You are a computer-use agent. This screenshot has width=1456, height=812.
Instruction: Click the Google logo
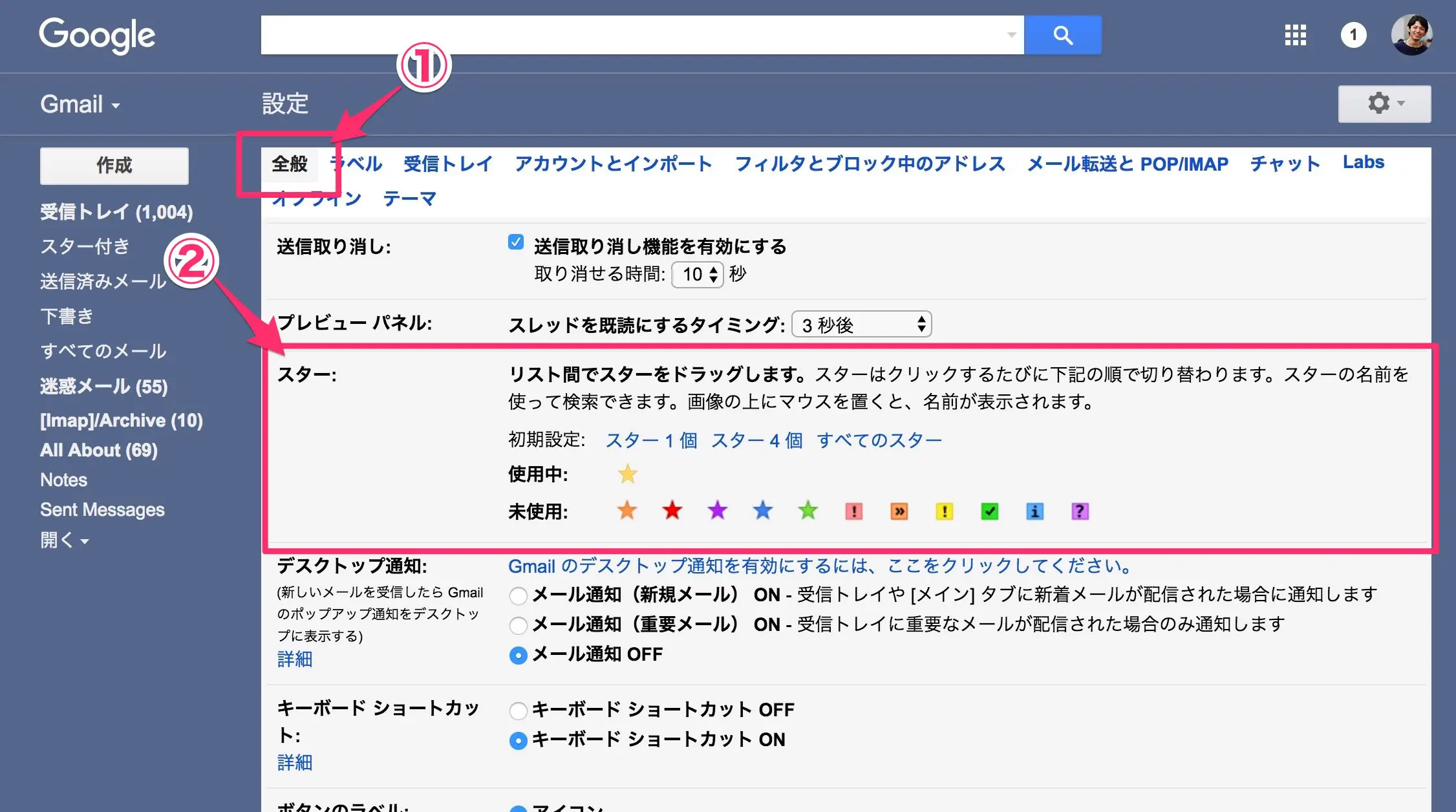97,35
